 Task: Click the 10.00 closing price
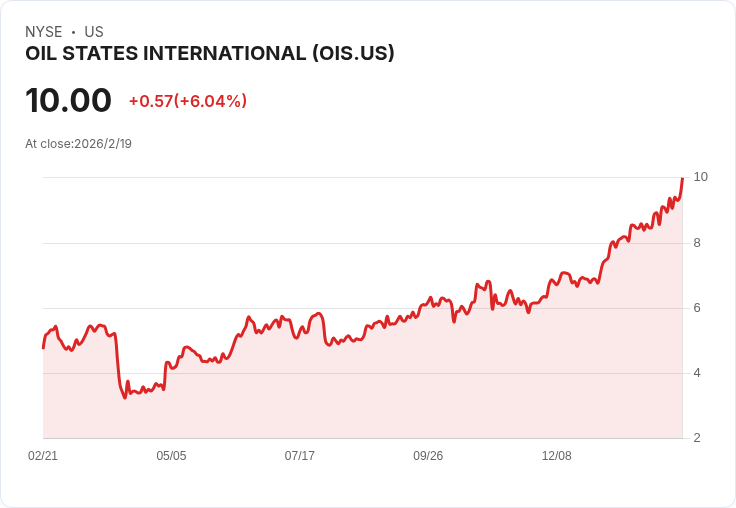(68, 100)
